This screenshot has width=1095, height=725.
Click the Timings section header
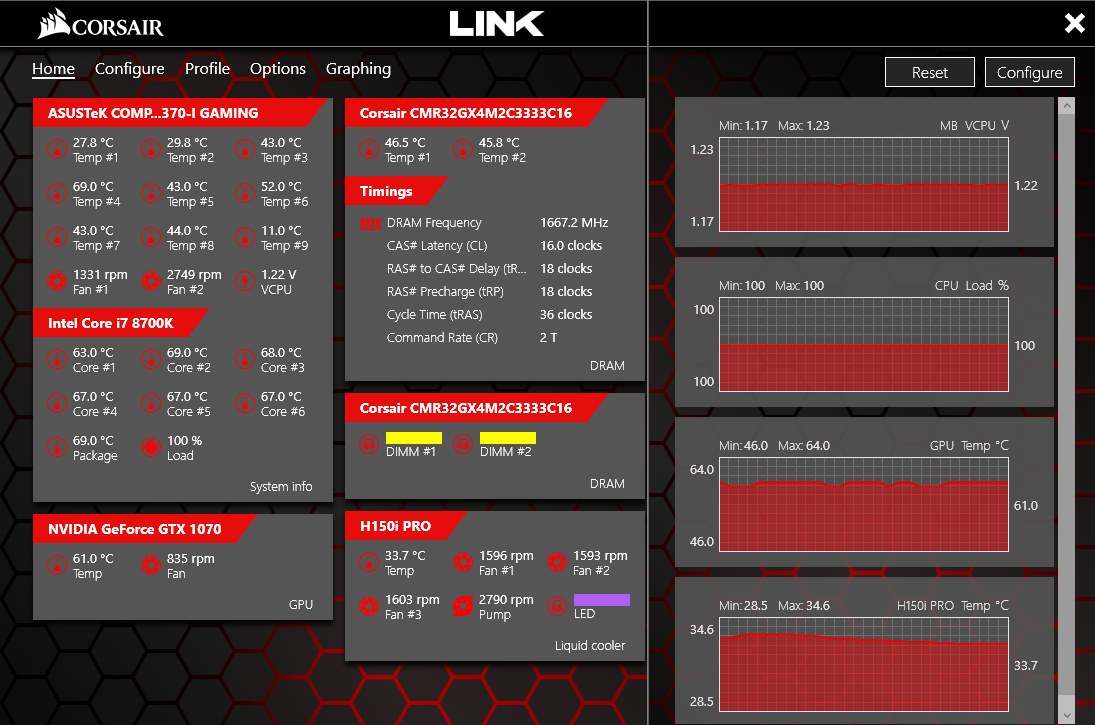tap(396, 191)
